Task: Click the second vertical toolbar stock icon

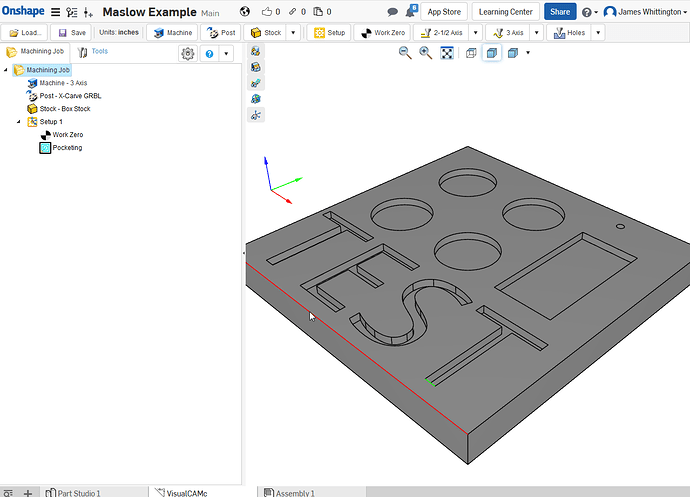Action: coord(256,67)
